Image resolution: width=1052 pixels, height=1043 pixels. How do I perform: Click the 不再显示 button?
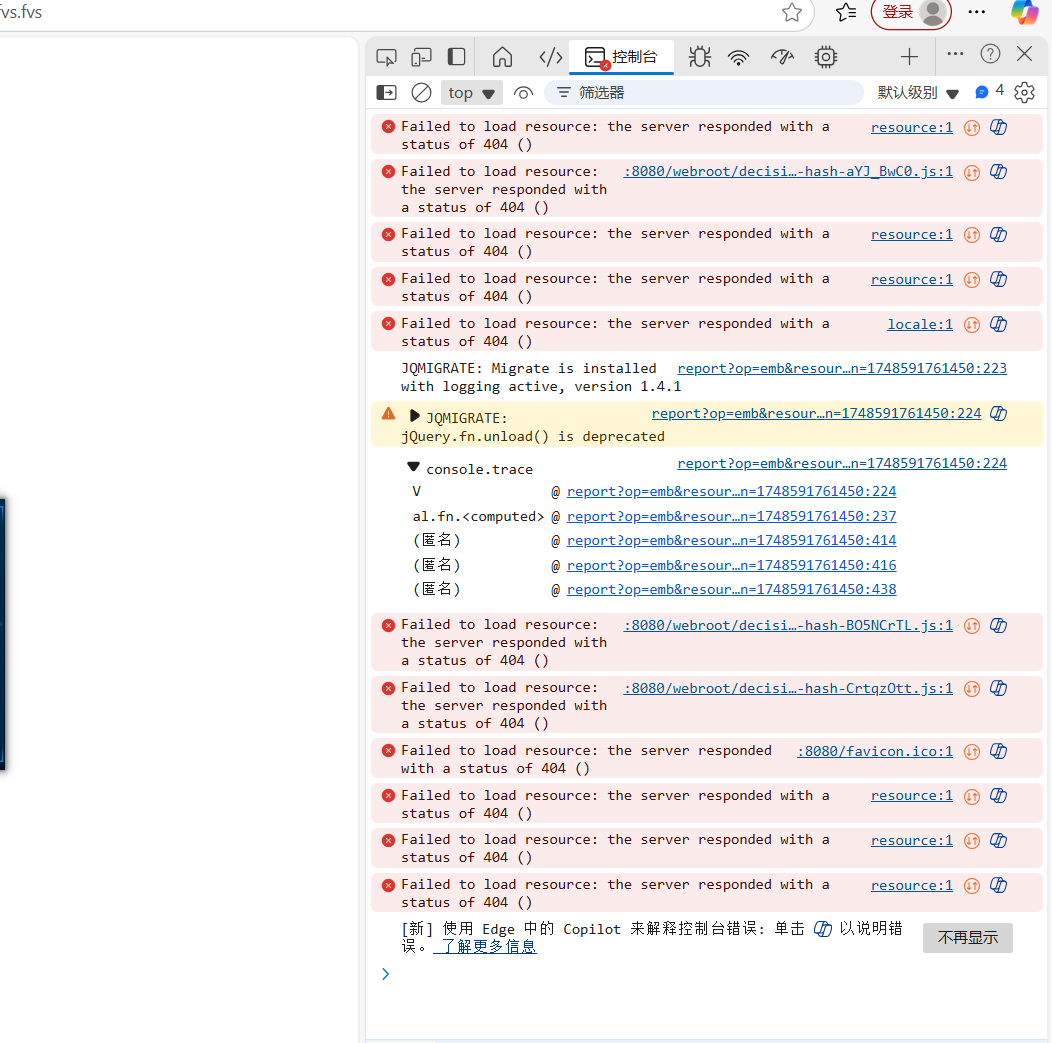point(967,938)
